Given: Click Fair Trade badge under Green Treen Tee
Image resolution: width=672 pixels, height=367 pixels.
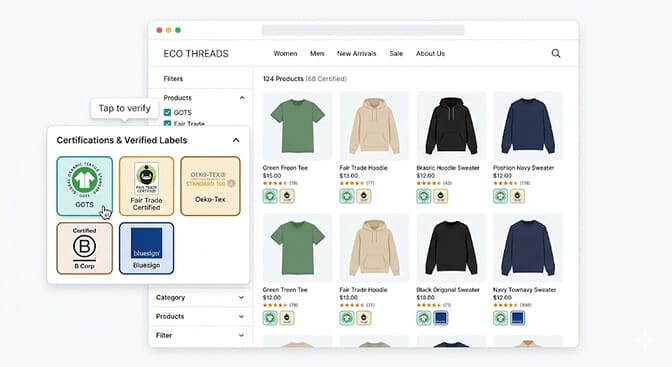Looking at the screenshot, I should pyautogui.click(x=287, y=318).
